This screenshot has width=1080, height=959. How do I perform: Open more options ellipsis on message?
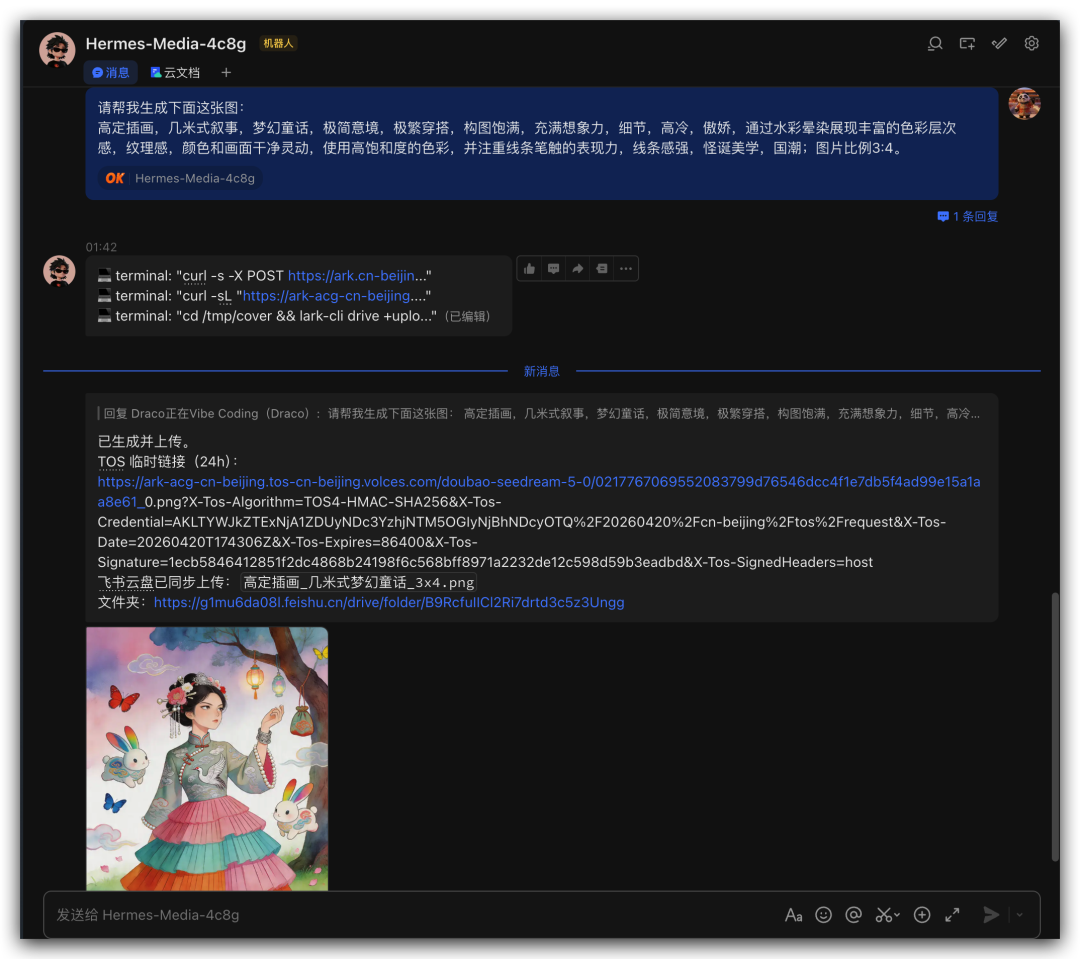(625, 269)
